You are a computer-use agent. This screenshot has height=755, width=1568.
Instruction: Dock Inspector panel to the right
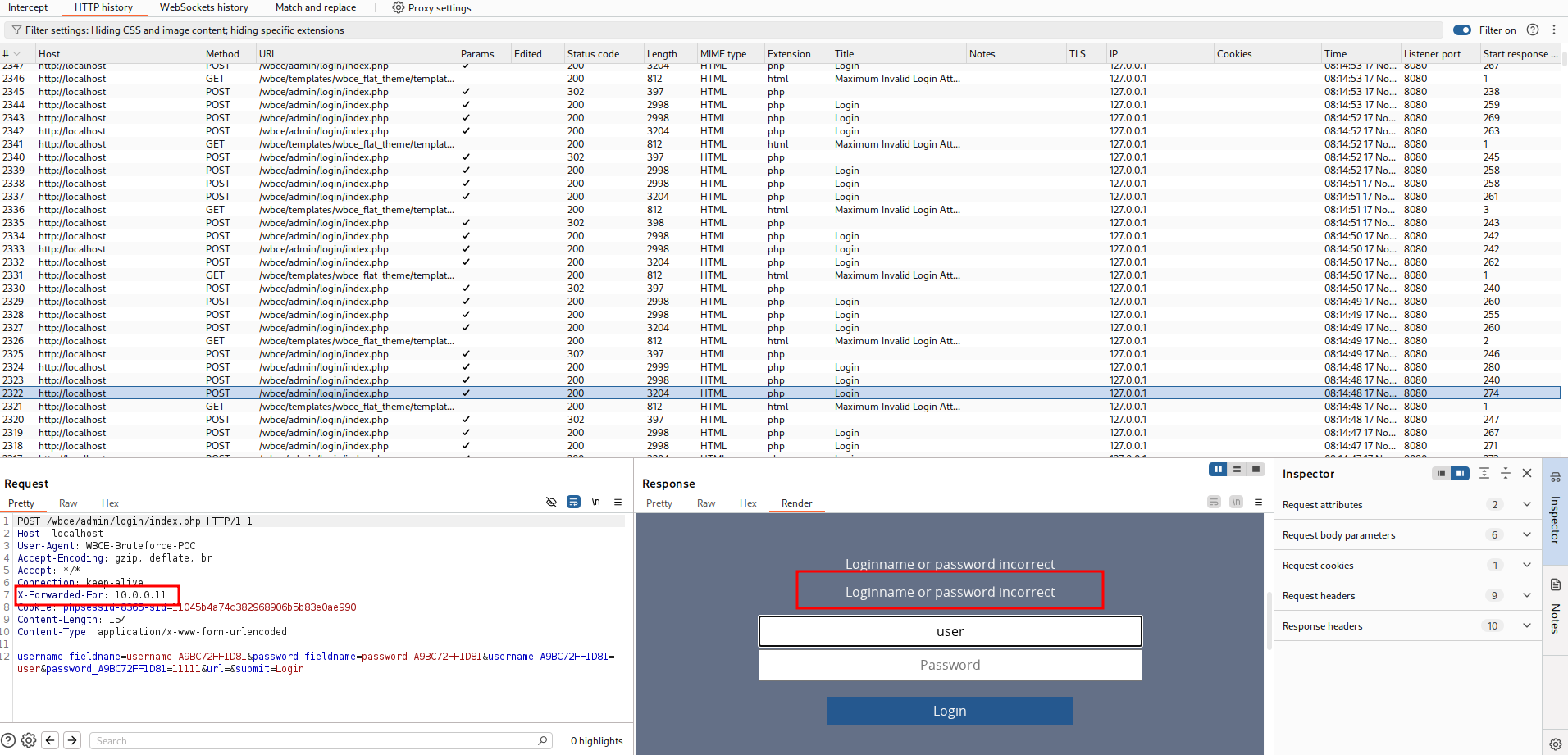(1460, 474)
